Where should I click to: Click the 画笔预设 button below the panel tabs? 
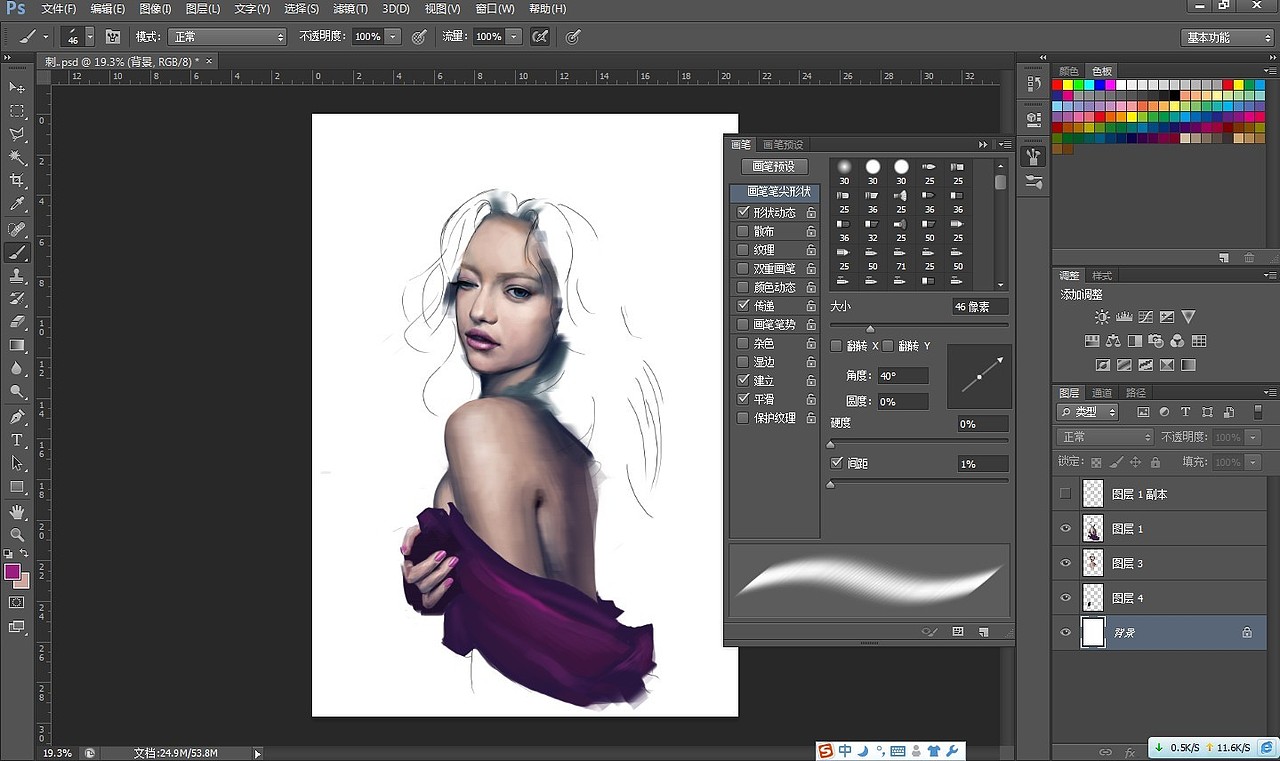click(x=774, y=166)
